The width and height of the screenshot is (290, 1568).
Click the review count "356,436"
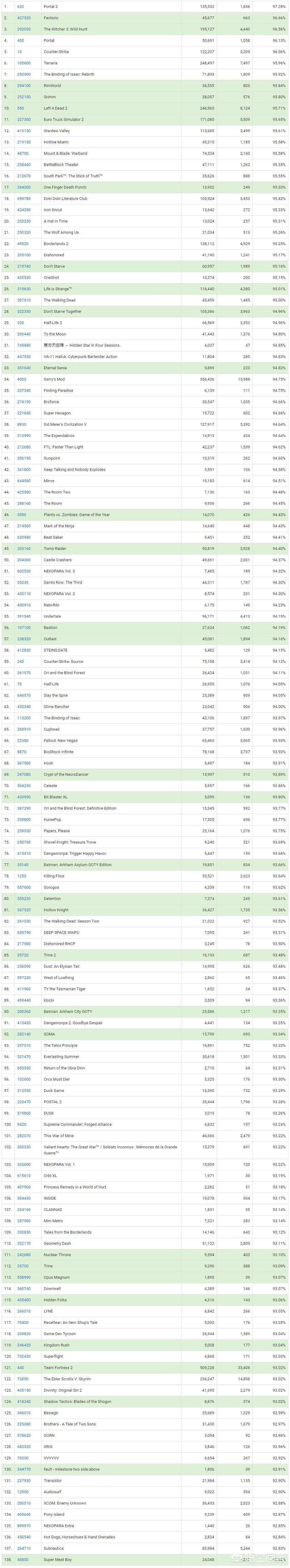[x=207, y=379]
